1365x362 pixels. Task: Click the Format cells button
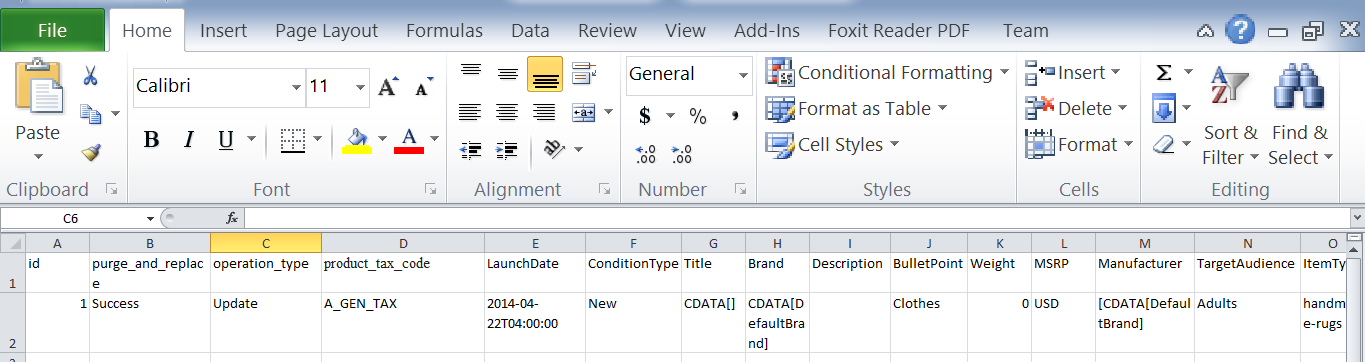[1079, 144]
